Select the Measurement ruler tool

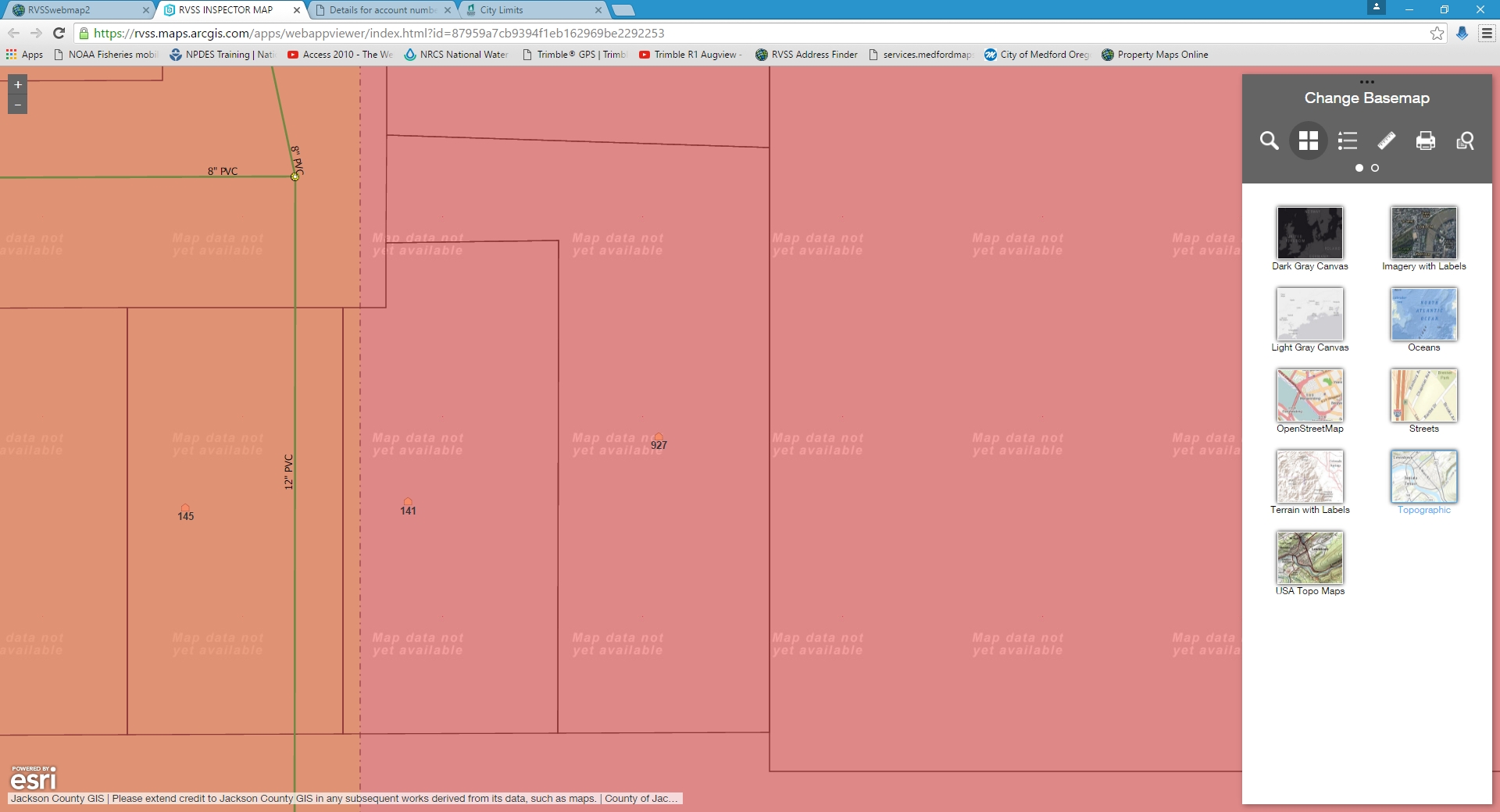point(1386,141)
